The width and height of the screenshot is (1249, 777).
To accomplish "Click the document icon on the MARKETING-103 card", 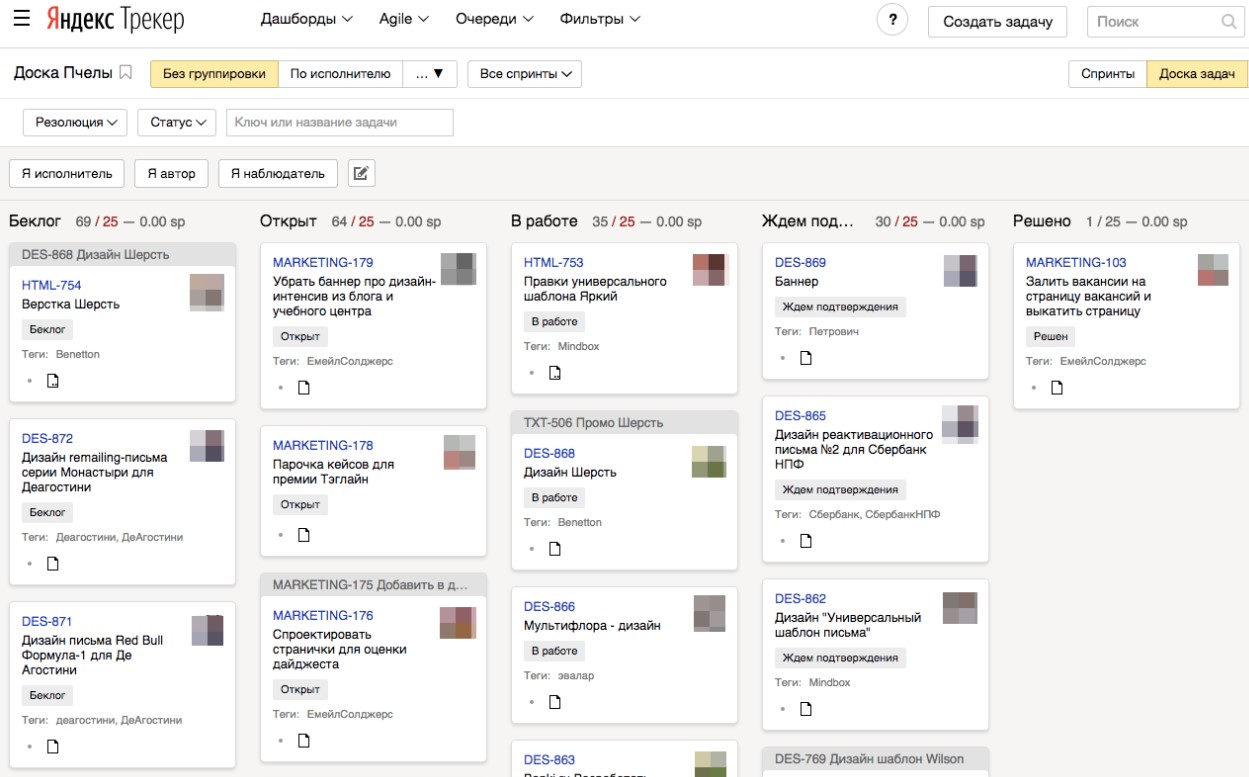I will click(x=1057, y=388).
